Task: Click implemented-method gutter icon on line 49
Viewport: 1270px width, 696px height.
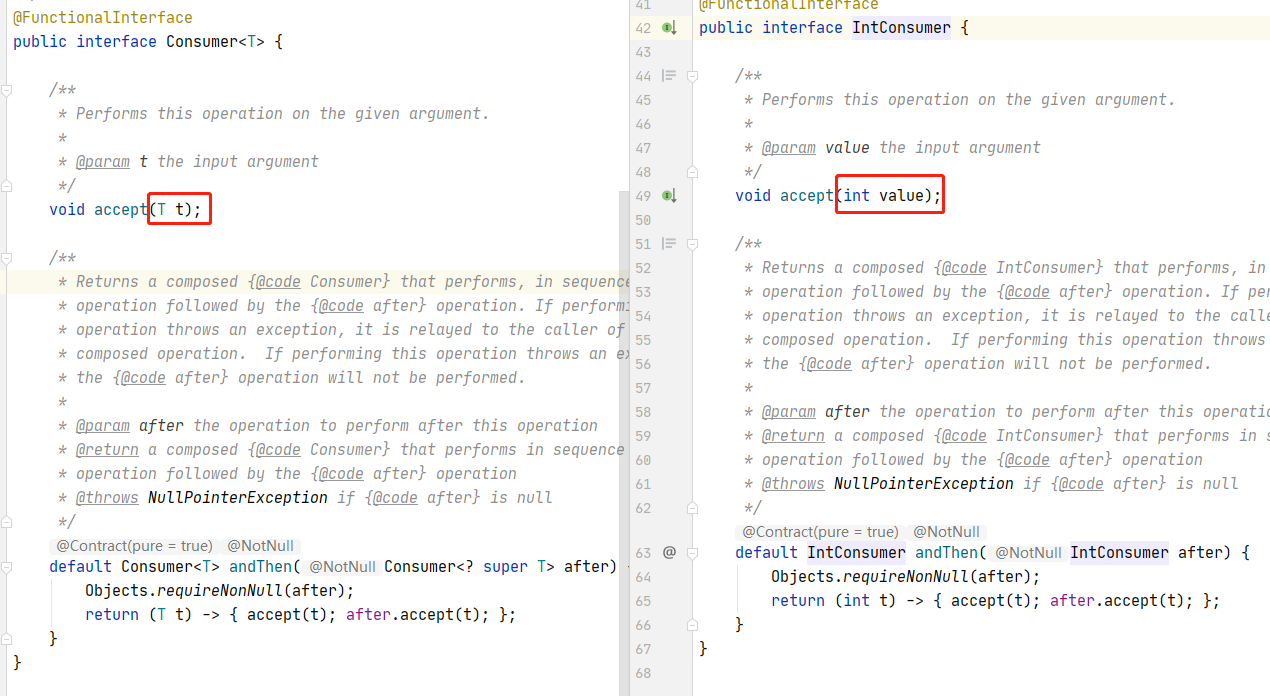Action: coord(669,196)
